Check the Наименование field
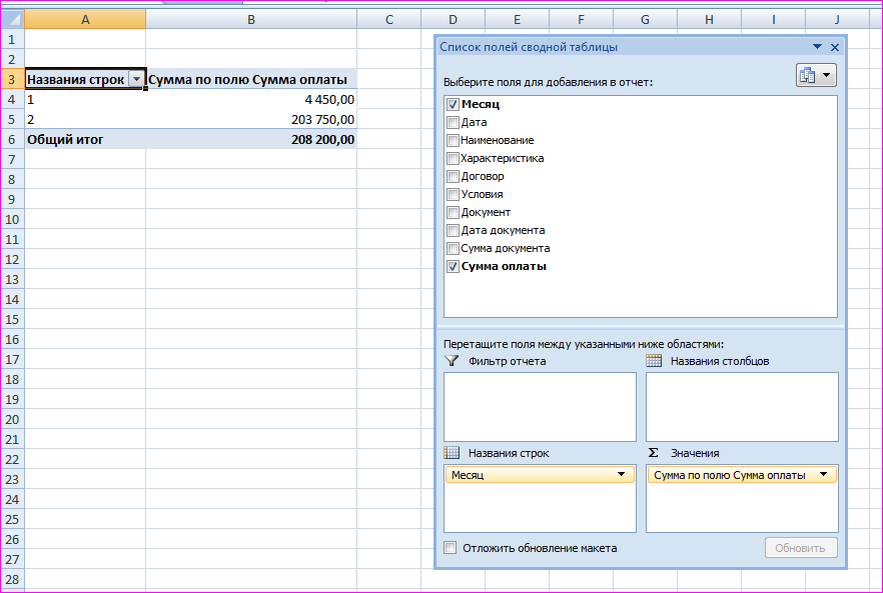Viewport: 883px width, 593px height. [451, 140]
